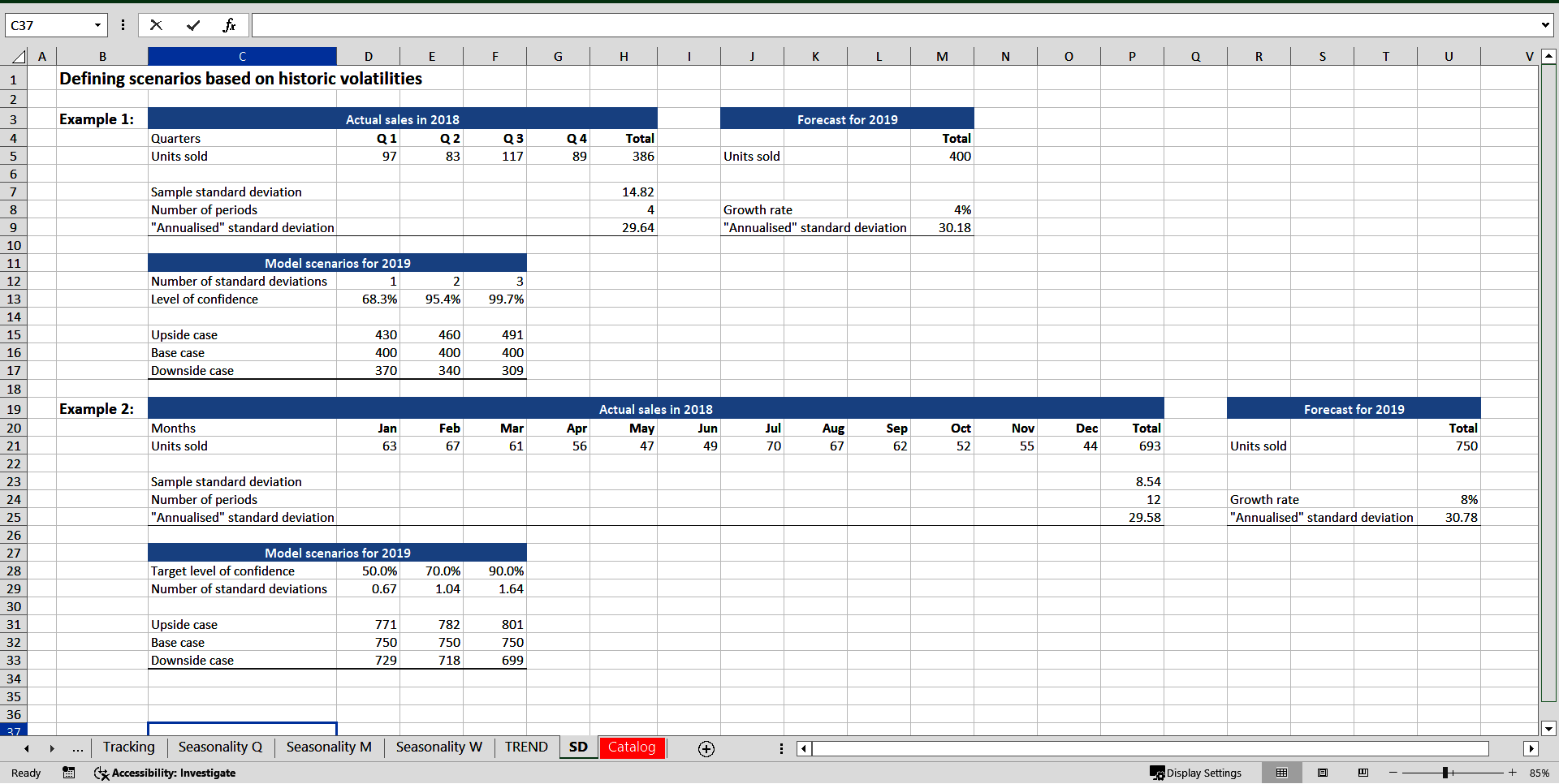This screenshot has width=1559, height=784.
Task: Click zoom out minus button
Action: tap(1393, 773)
